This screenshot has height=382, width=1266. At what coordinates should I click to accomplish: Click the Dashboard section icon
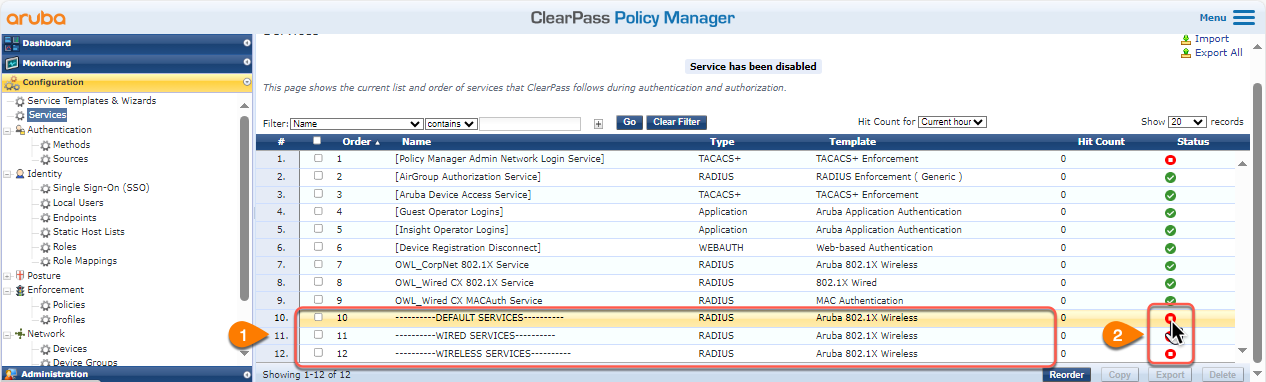tap(12, 43)
